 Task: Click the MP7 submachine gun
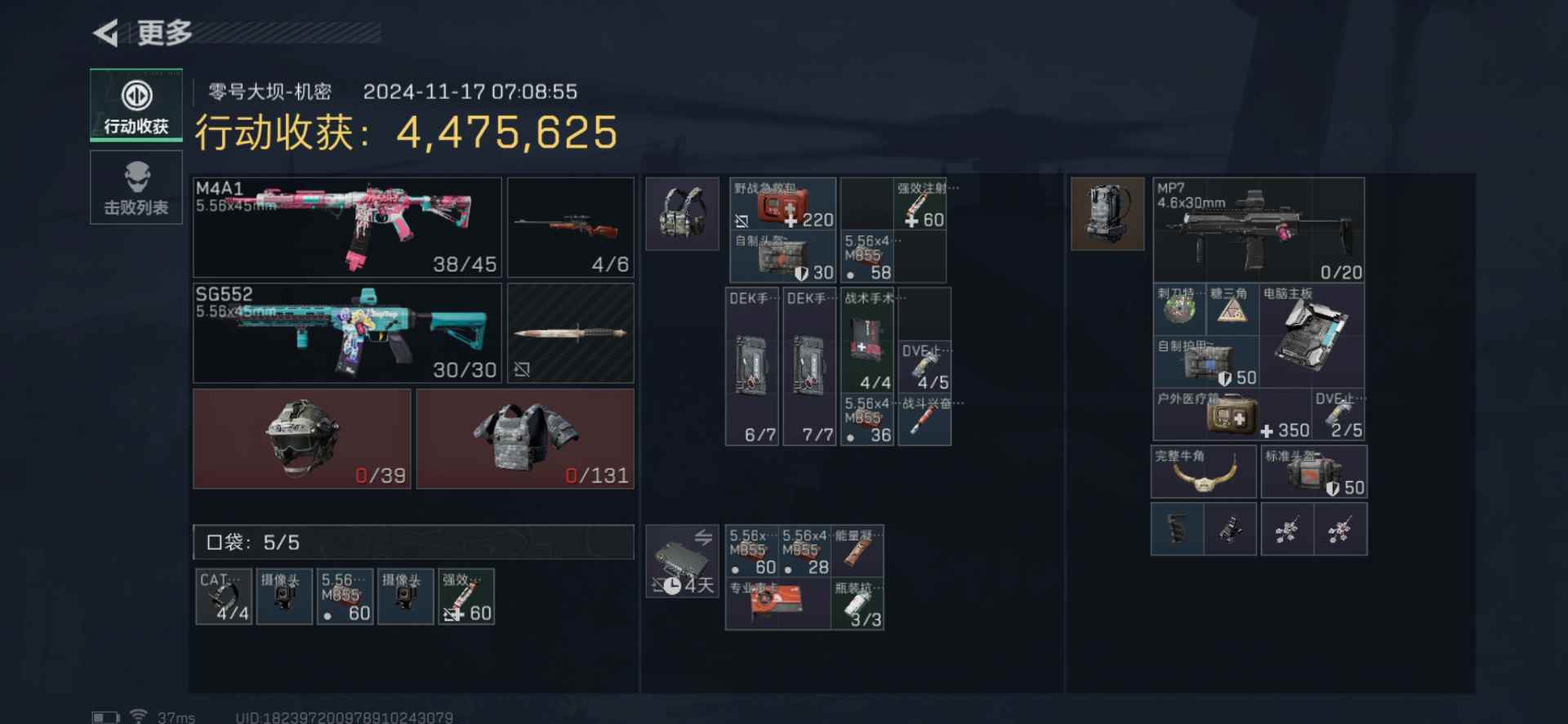point(1258,230)
